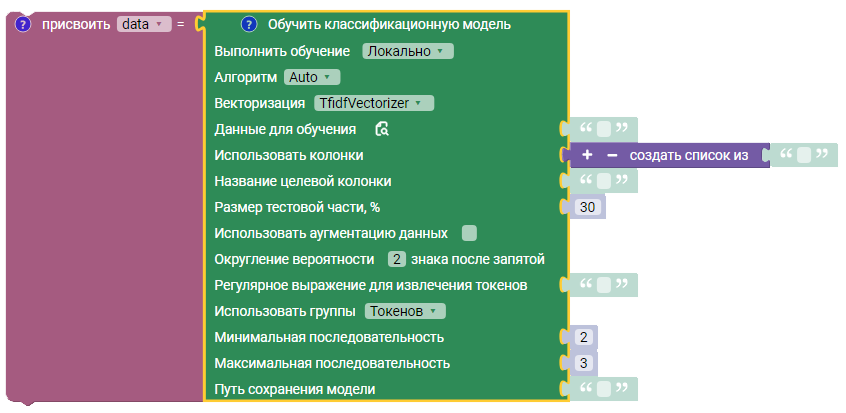Open the 'Auto' algorithm dropdown
Viewport: 846px width, 413px height.
pos(312,77)
